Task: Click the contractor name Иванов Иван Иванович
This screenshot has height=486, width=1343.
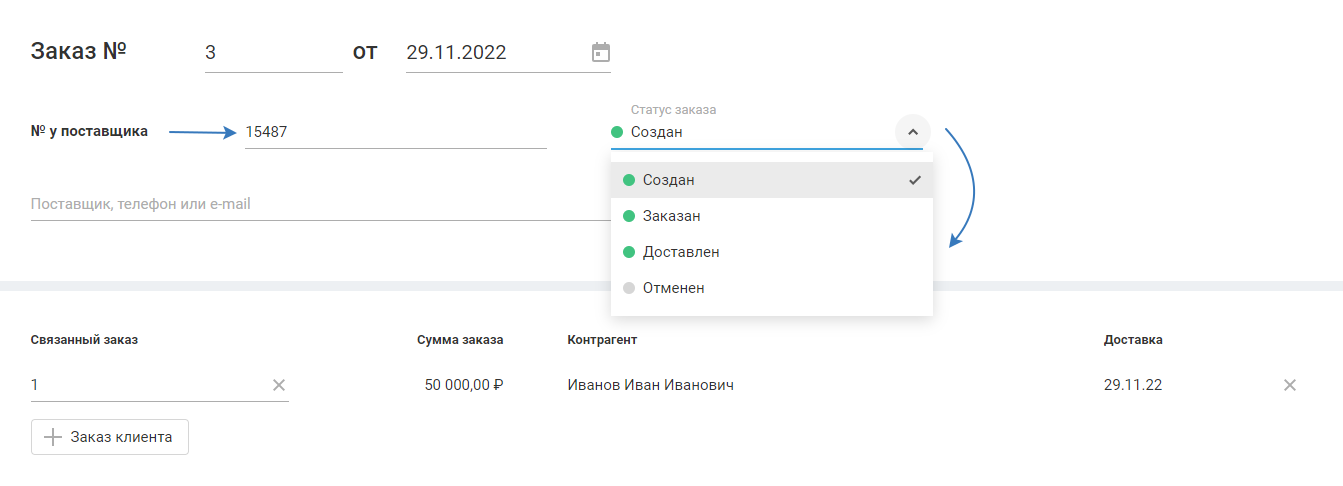Action: click(x=650, y=385)
